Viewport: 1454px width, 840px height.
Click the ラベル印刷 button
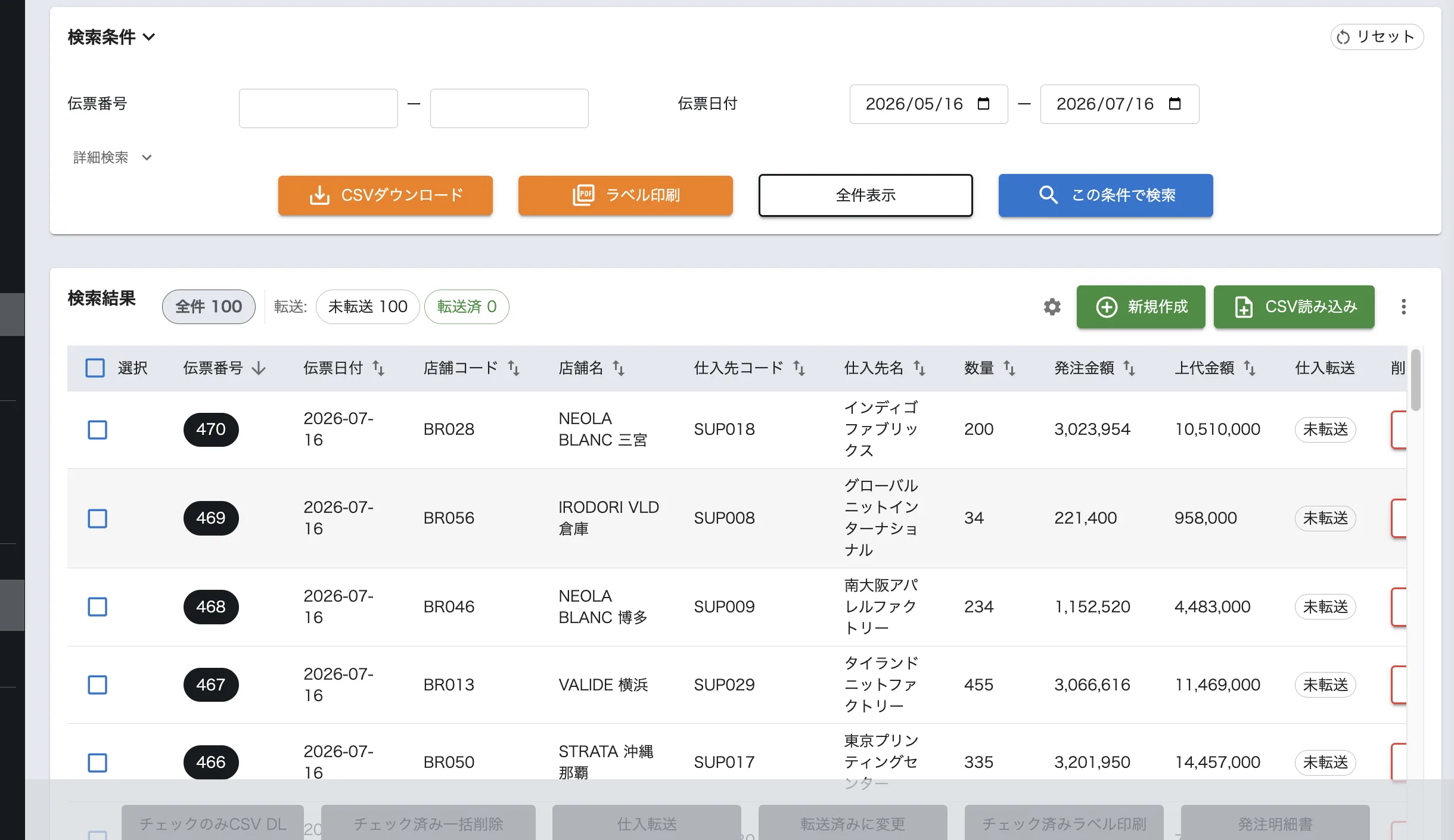click(626, 195)
